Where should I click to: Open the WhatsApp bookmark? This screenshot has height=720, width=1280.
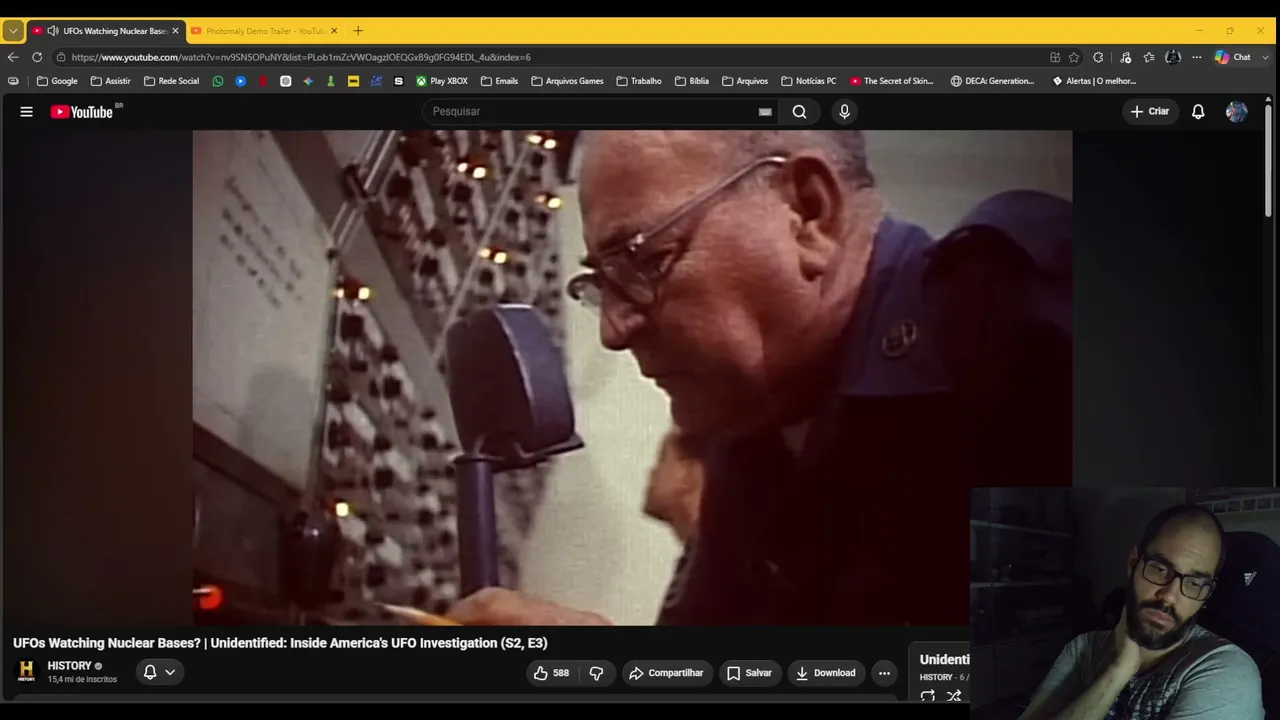[218, 81]
